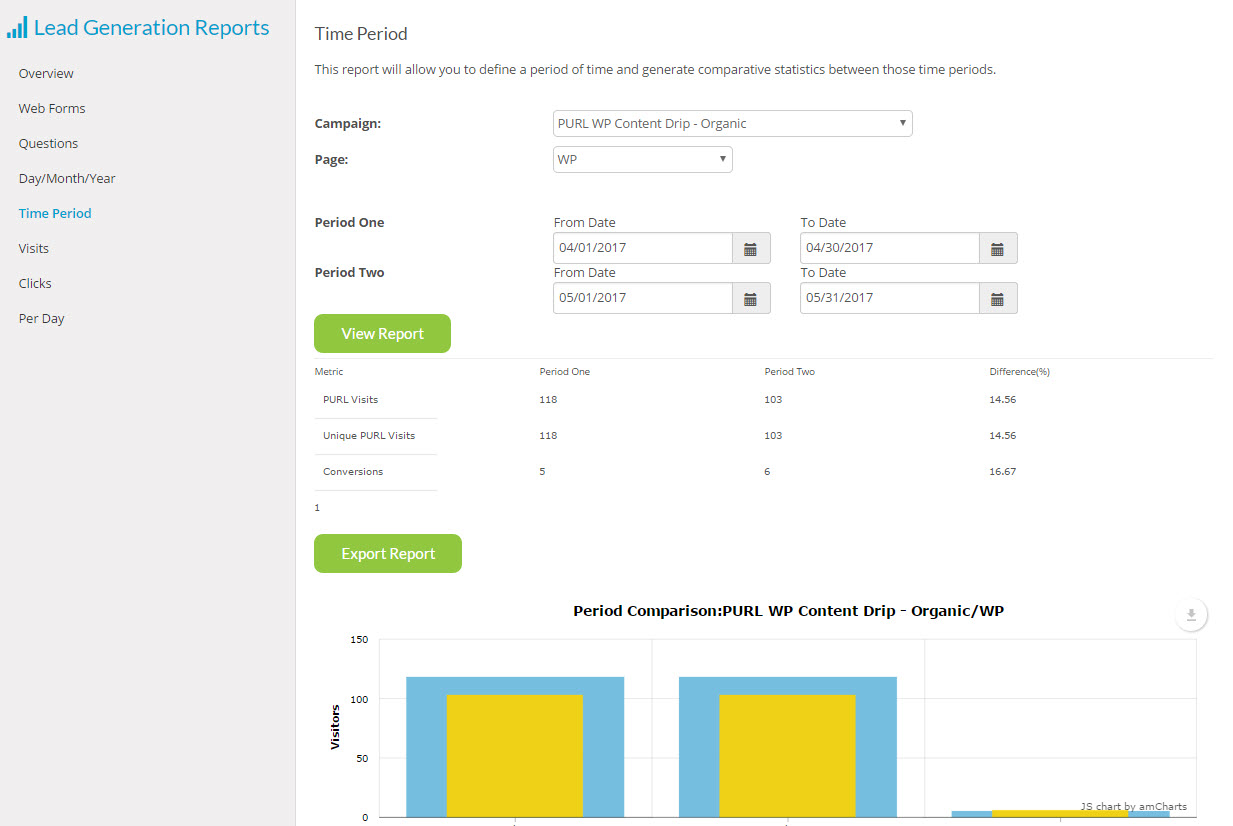Click the Difference(%) column header
The height and width of the screenshot is (826, 1233).
(x=1020, y=372)
